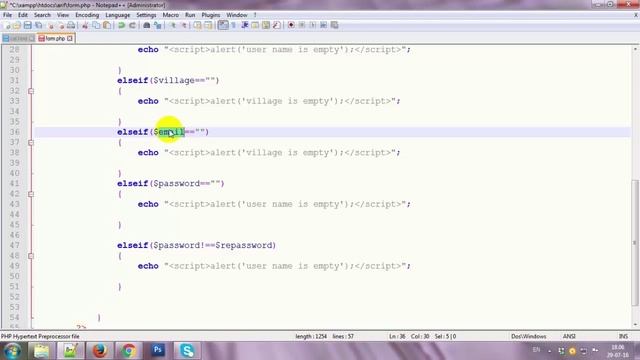Viewport: 640px width, 360px height.
Task: Click the Open file toolbar icon
Action: [x=16, y=25]
